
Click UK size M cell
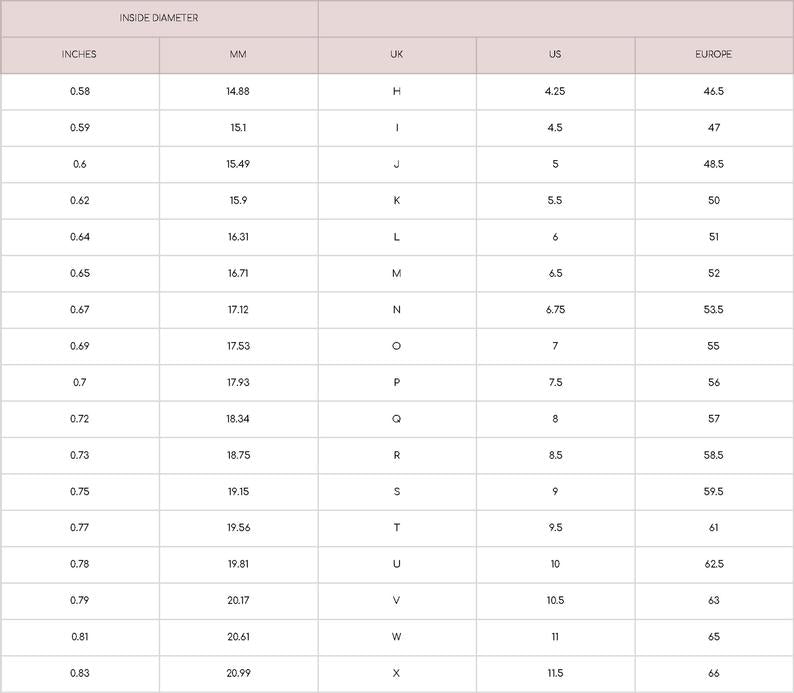(x=396, y=273)
